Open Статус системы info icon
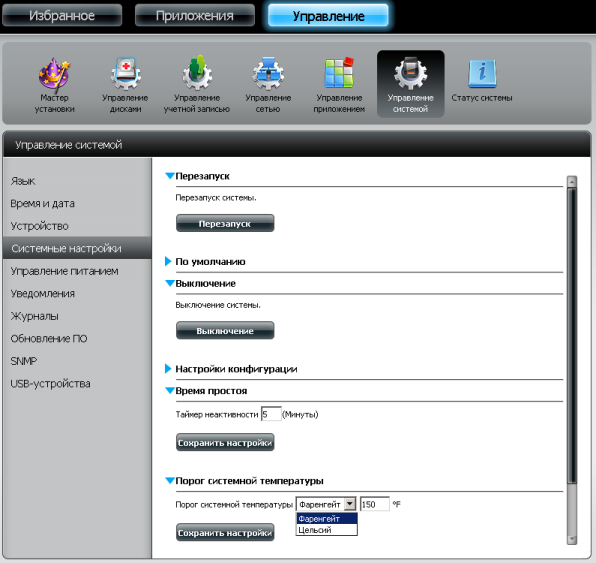Viewport: 596px width, 563px height. coord(482,73)
